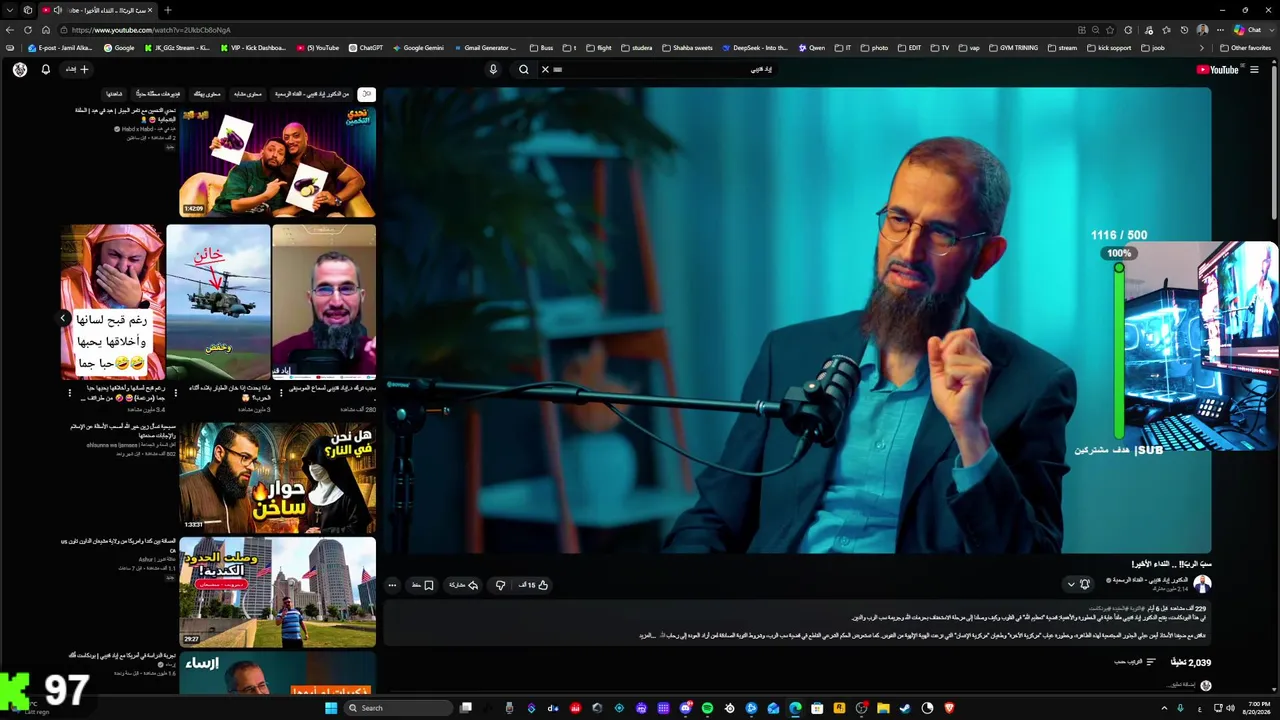Go back in the browser

(10, 30)
